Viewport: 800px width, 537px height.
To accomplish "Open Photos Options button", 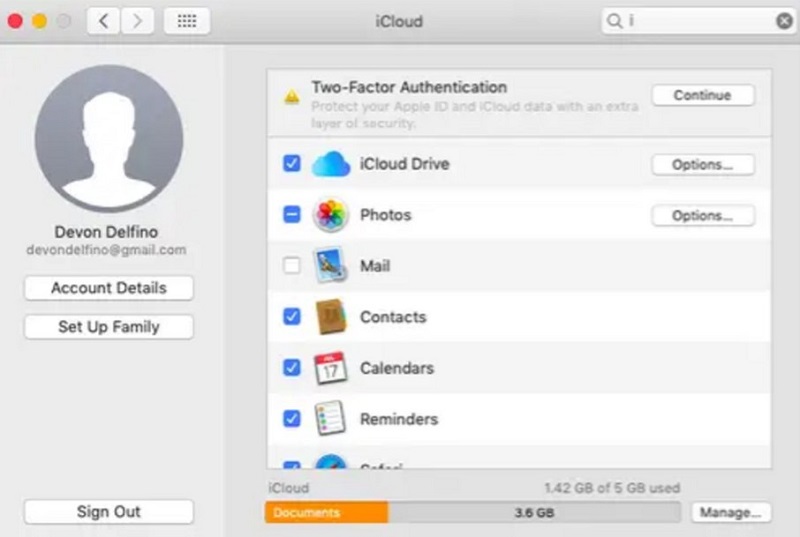I will pyautogui.click(x=703, y=216).
